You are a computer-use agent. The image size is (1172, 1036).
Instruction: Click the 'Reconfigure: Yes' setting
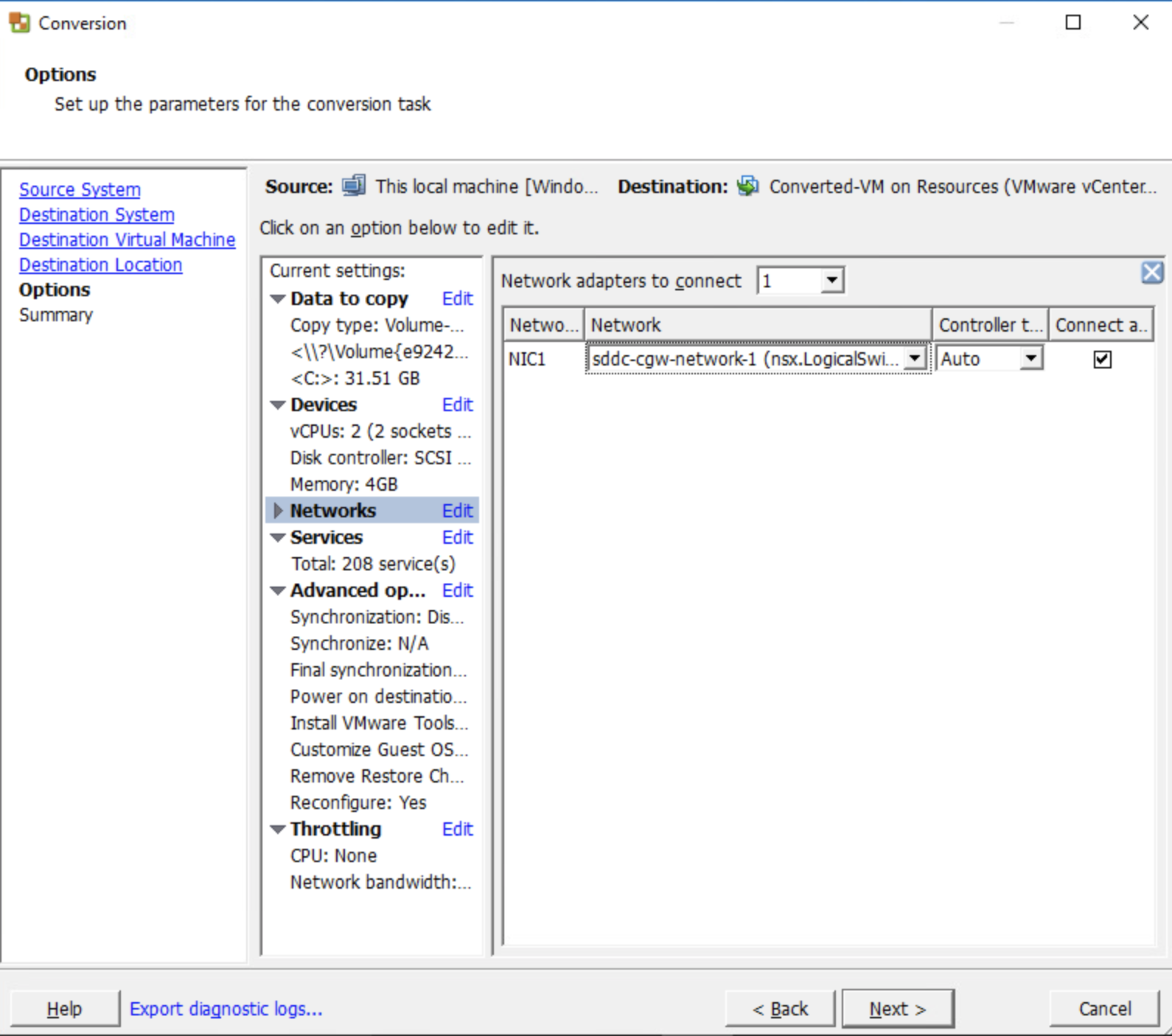pyautogui.click(x=358, y=802)
